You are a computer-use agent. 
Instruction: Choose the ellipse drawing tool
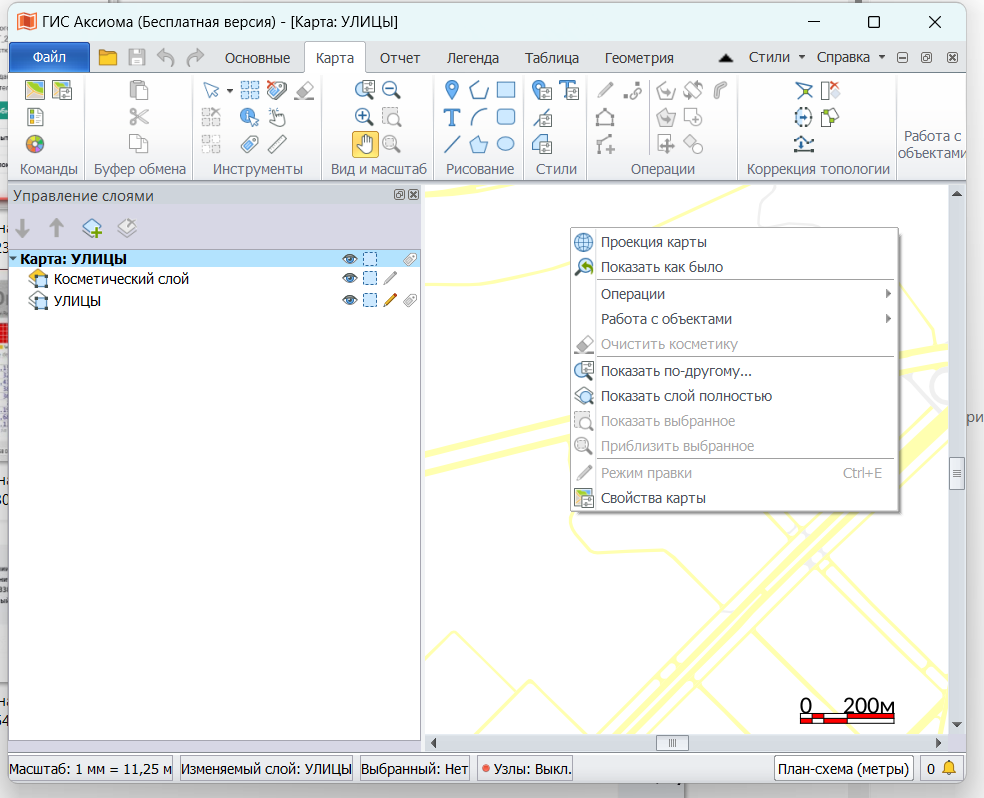pos(506,144)
